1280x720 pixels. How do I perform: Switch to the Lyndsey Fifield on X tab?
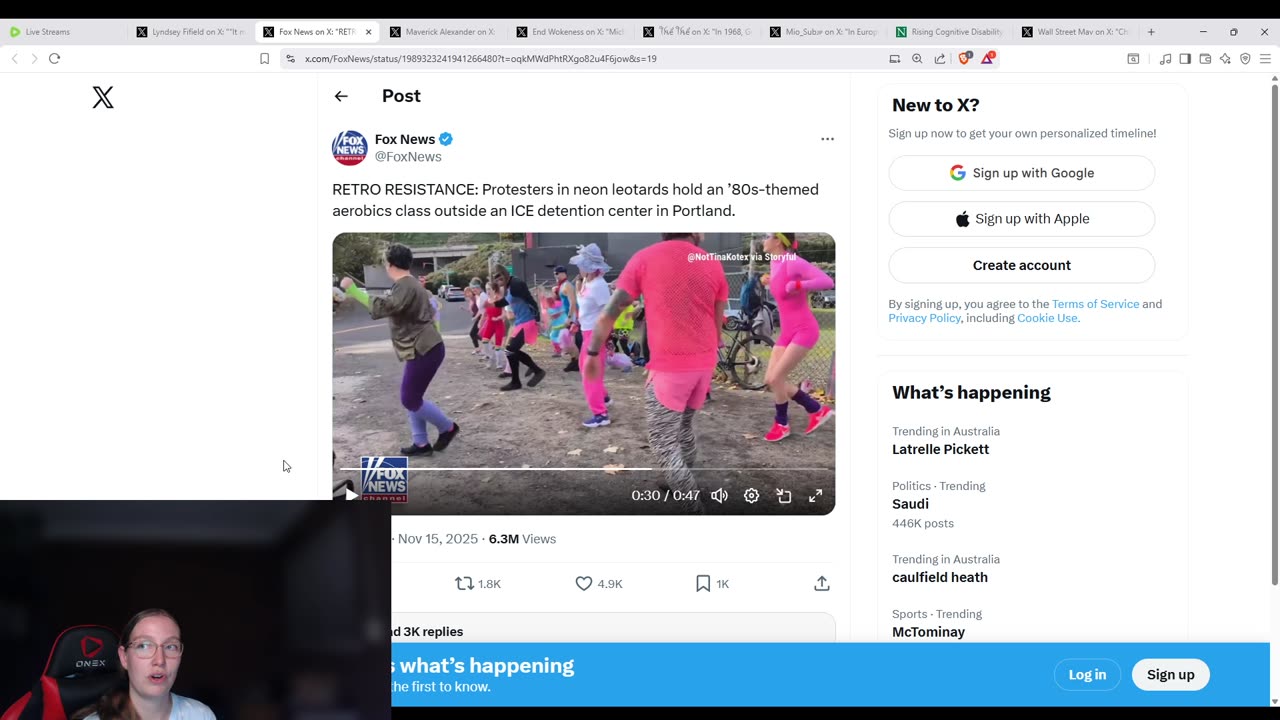coord(191,32)
